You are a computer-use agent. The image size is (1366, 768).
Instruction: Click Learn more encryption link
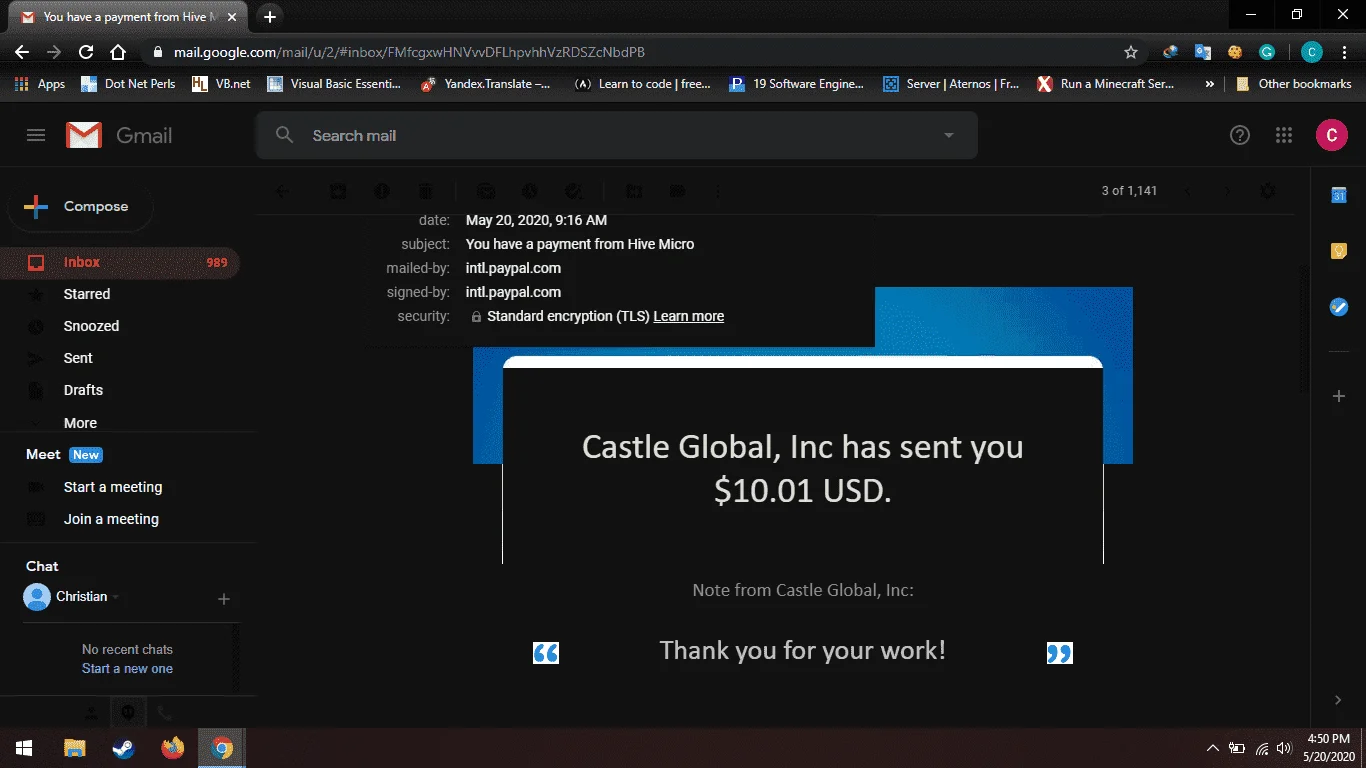click(x=688, y=316)
